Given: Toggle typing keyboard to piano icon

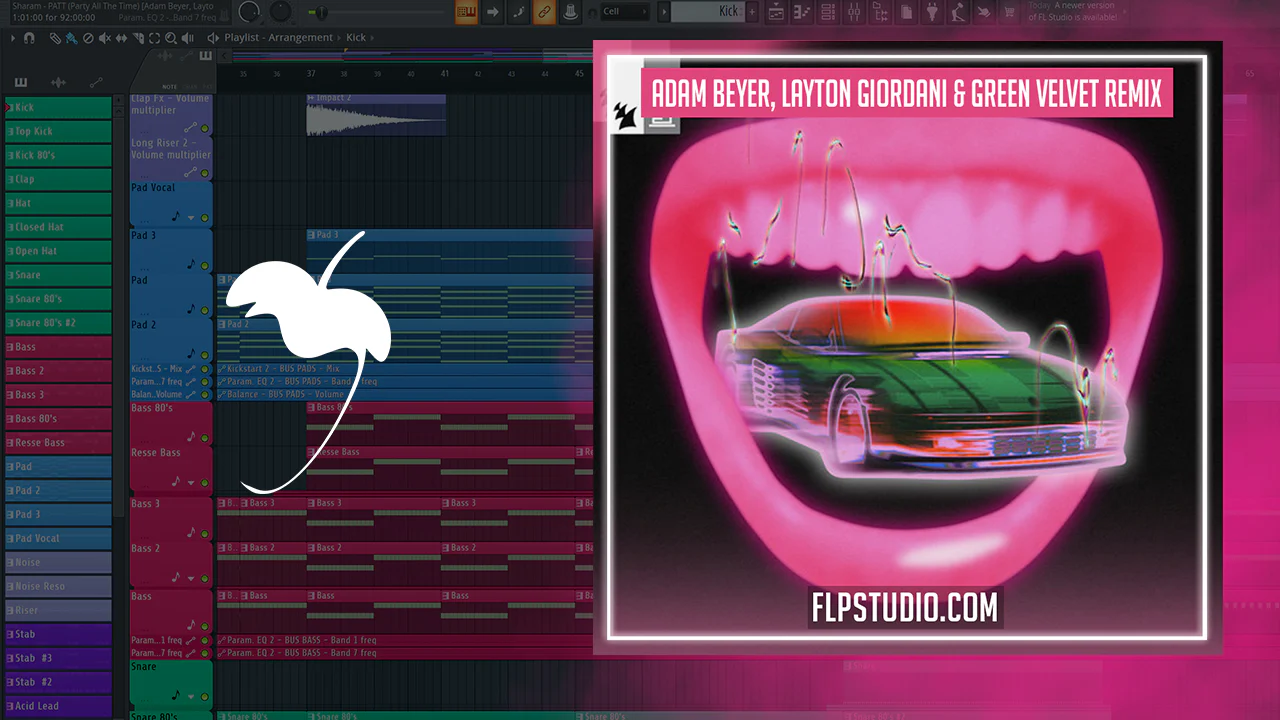Looking at the screenshot, I should (466, 12).
